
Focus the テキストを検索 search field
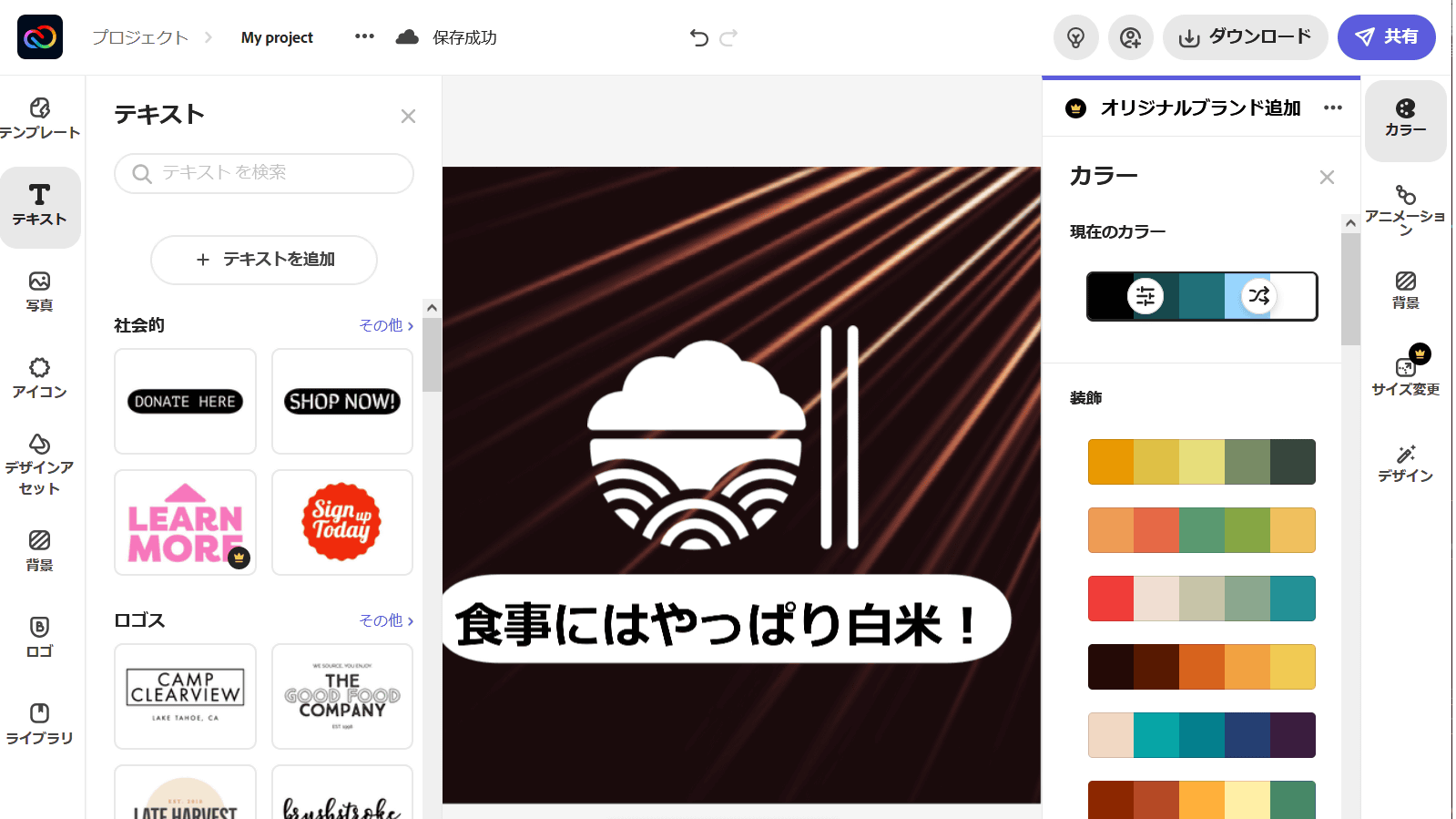[264, 173]
